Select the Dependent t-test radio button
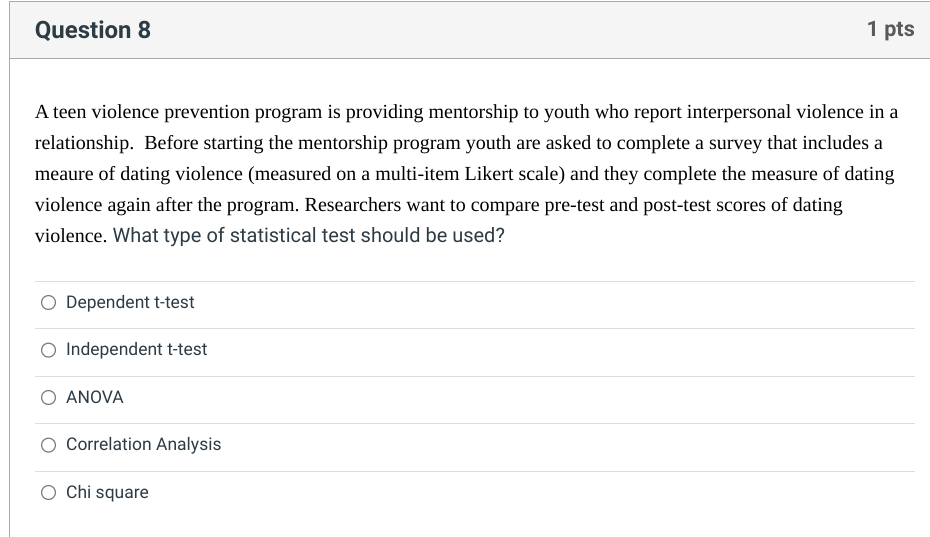Screen dimensions: 930x537 [48, 303]
